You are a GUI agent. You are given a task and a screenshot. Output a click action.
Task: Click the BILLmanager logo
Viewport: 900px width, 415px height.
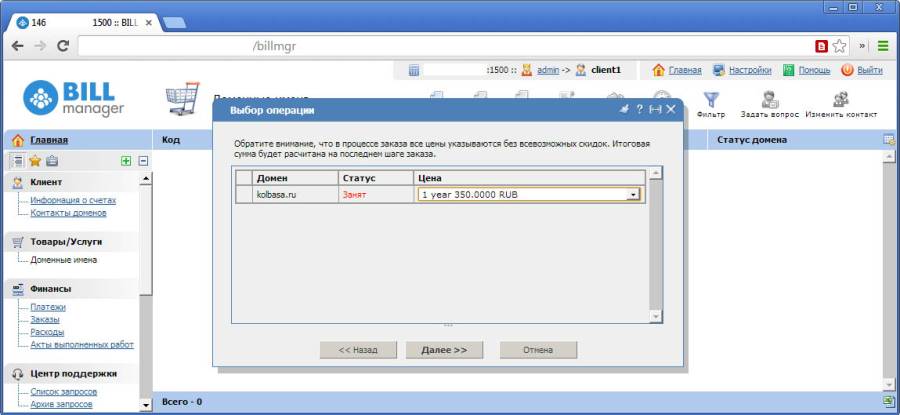73,98
